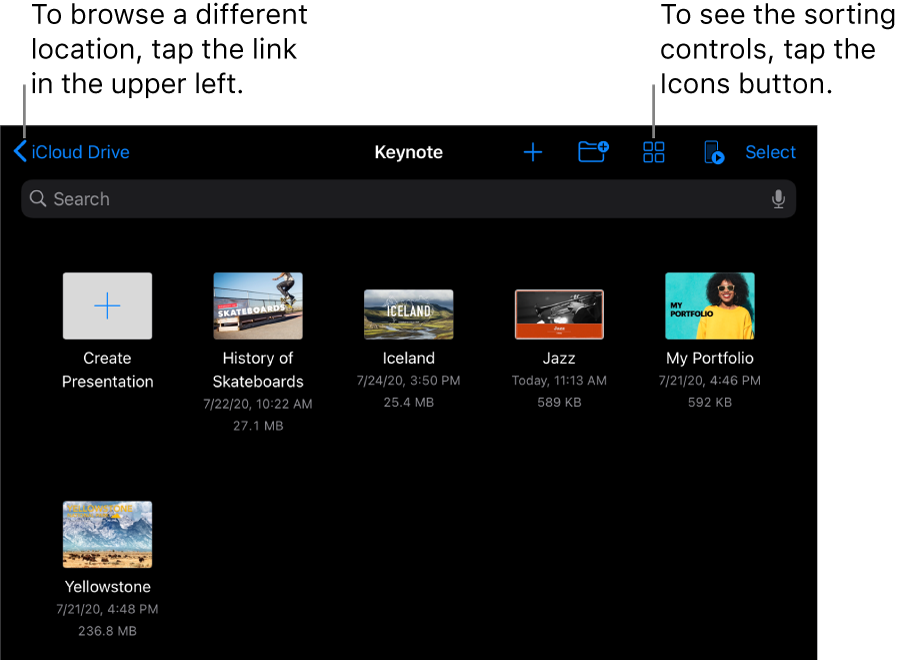Open the My Portfolio presentation
The height and width of the screenshot is (660, 904).
click(x=710, y=306)
